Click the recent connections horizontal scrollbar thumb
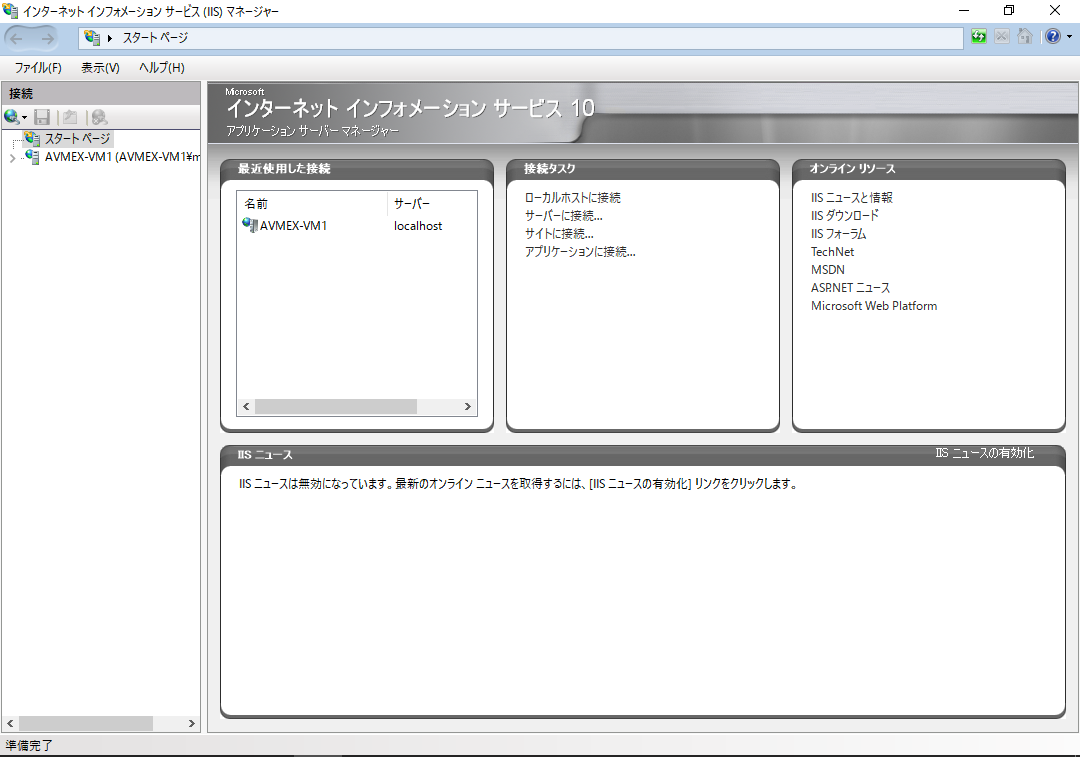 [335, 406]
